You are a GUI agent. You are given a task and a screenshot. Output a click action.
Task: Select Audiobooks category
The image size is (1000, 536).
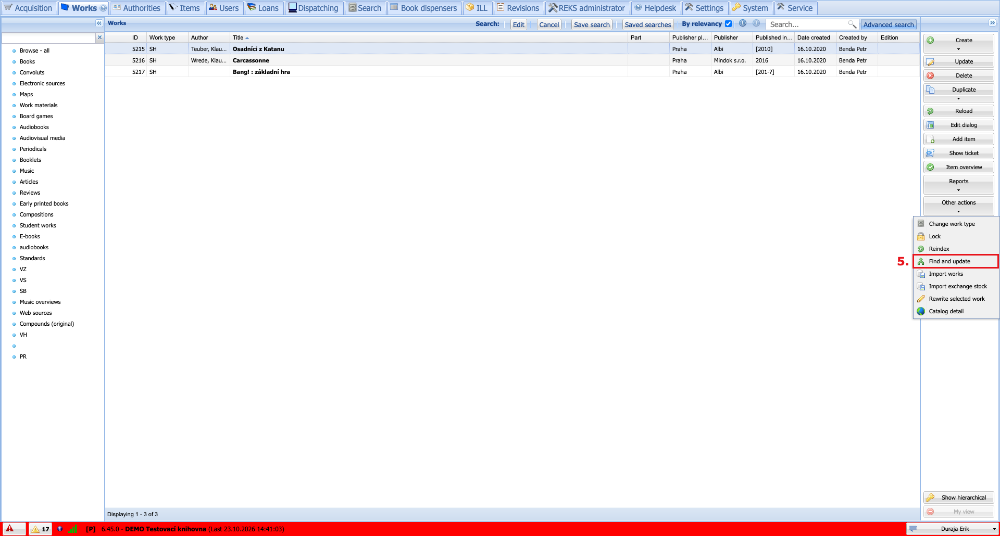pyautogui.click(x=34, y=127)
